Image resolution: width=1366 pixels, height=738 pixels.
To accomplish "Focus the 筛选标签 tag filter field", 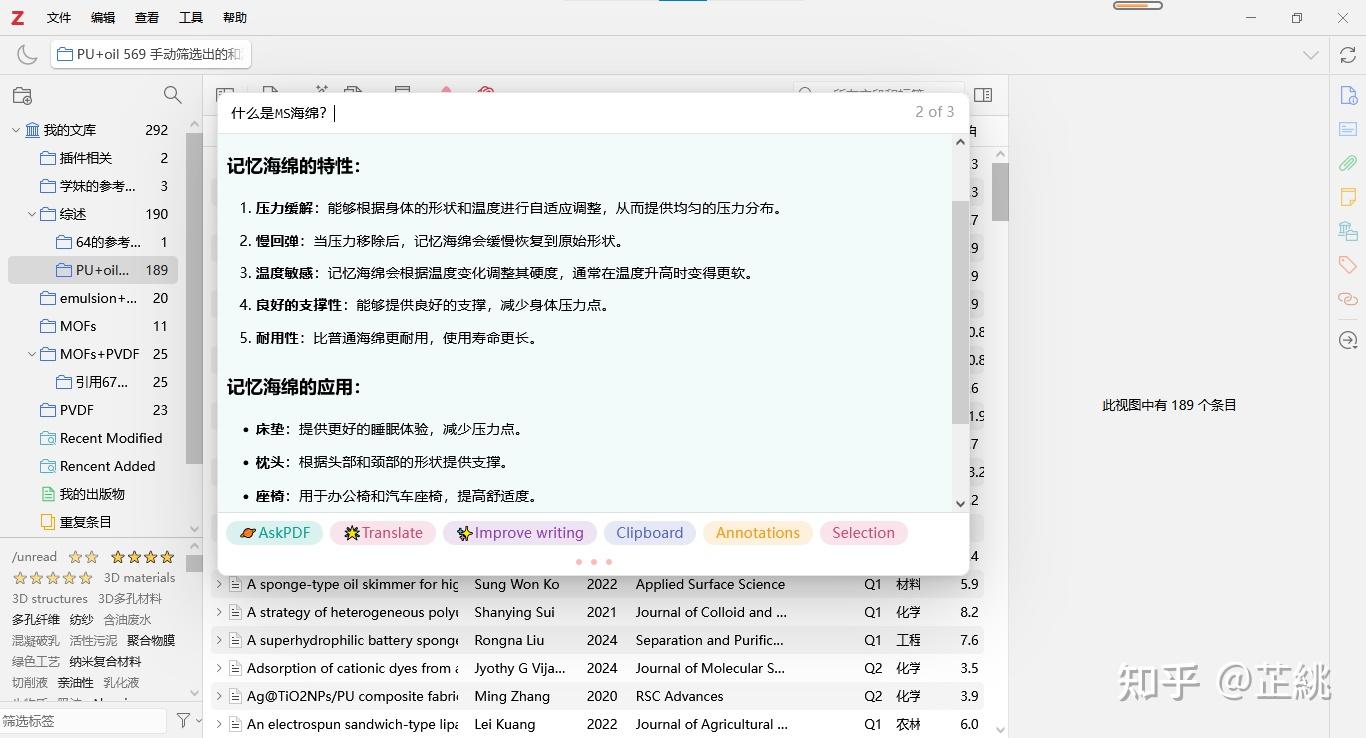I will 83,720.
